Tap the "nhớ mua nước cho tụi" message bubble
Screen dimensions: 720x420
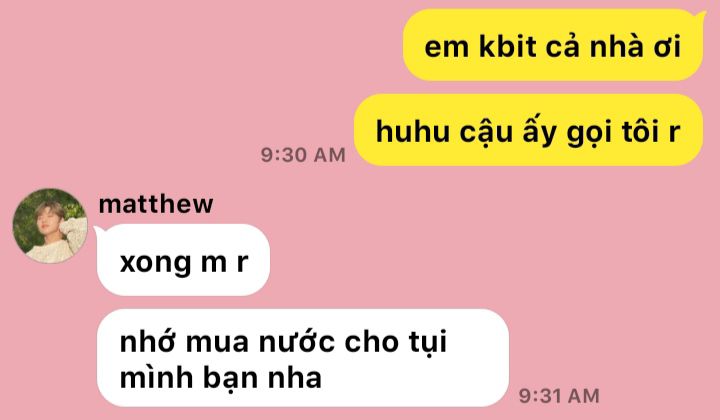click(x=303, y=358)
